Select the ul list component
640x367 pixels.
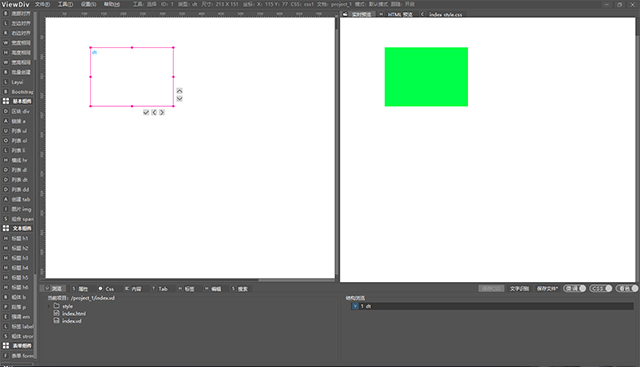(x=17, y=131)
